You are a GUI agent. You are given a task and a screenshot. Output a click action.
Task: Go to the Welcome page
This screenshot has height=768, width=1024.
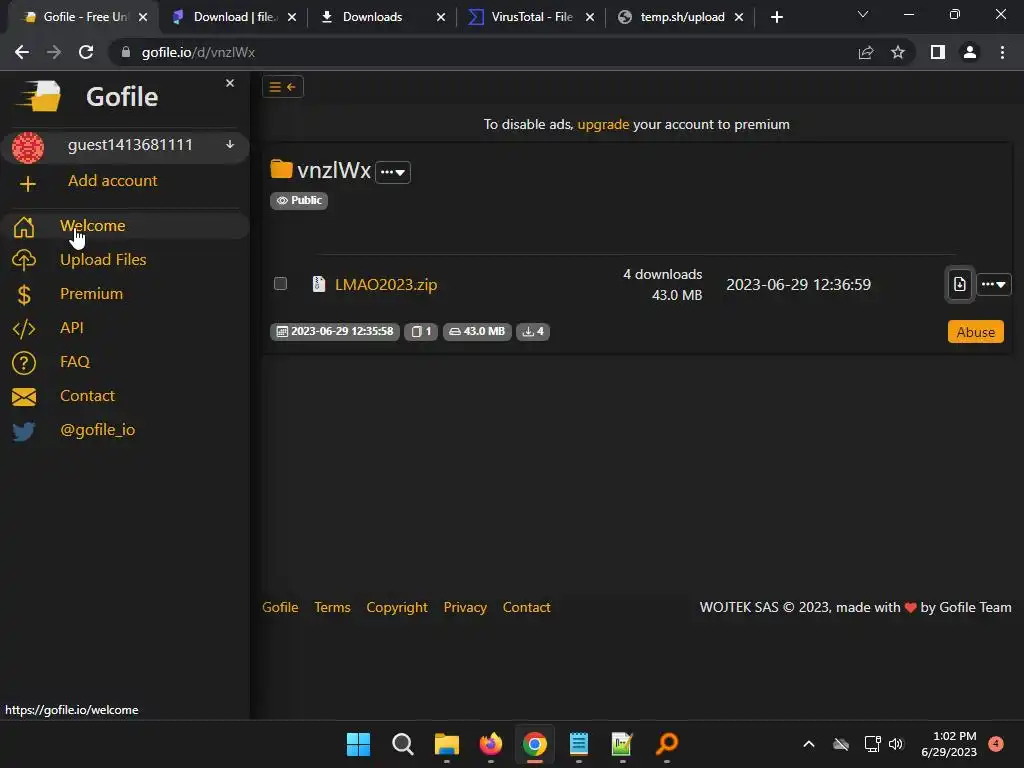click(93, 225)
